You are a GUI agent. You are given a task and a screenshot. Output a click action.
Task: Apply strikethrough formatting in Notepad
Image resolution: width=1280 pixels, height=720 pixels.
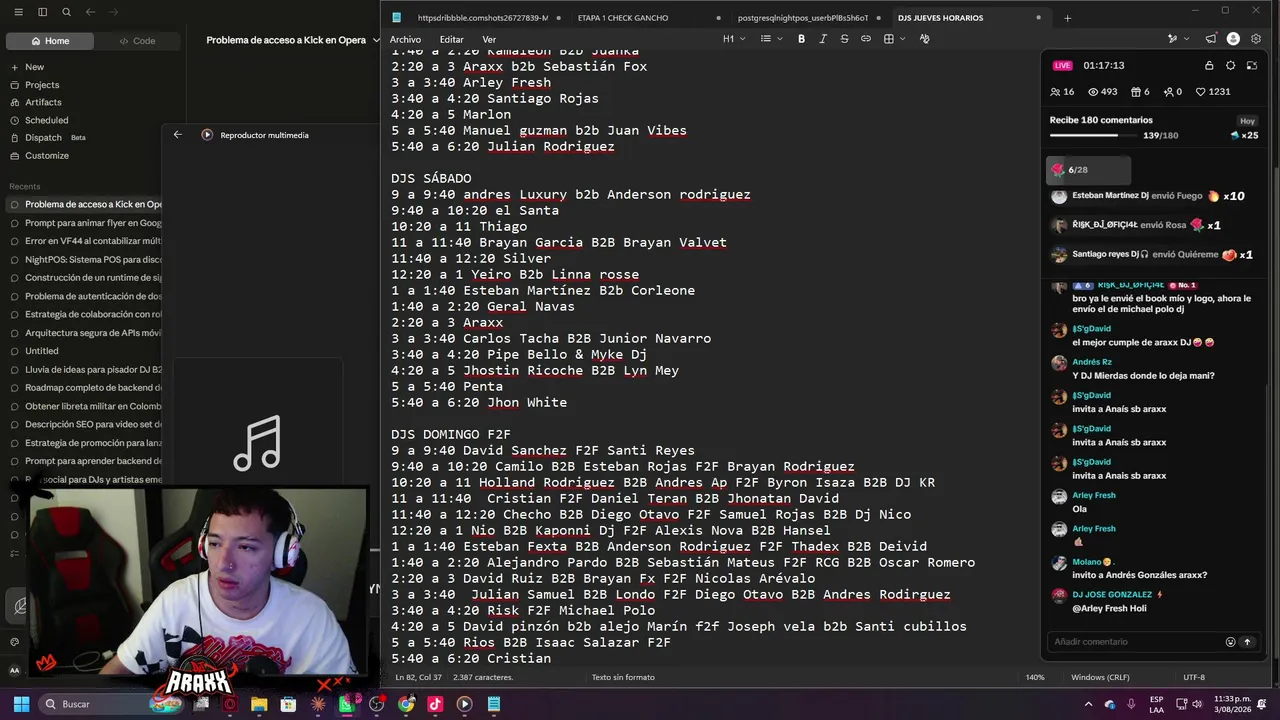844,39
